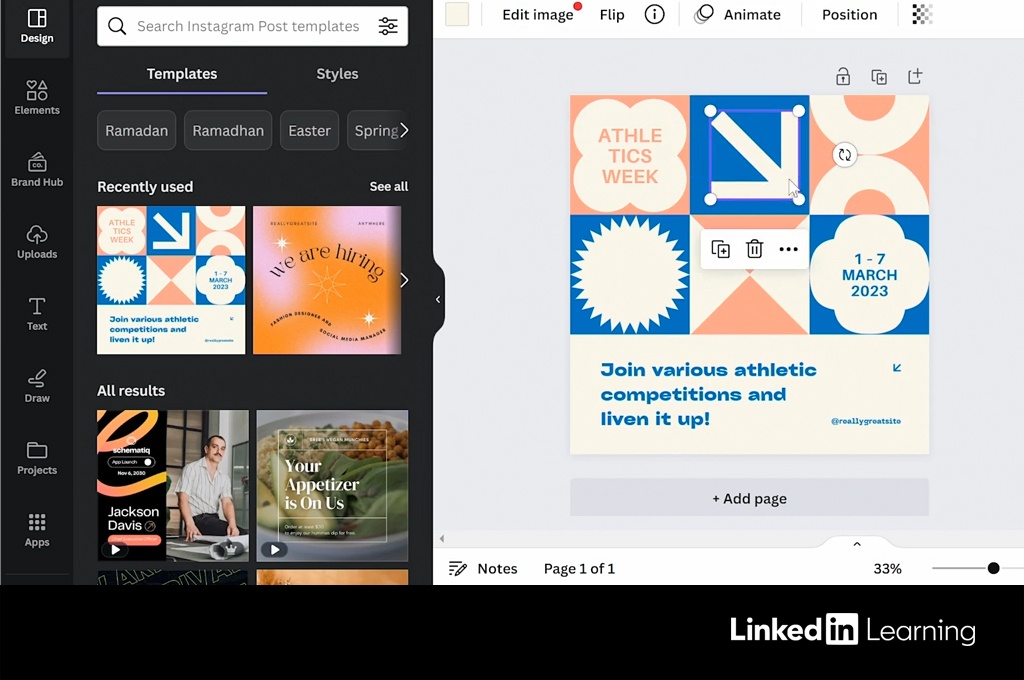The width and height of the screenshot is (1024, 680).
Task: Open the more options ellipsis menu
Action: pos(788,249)
